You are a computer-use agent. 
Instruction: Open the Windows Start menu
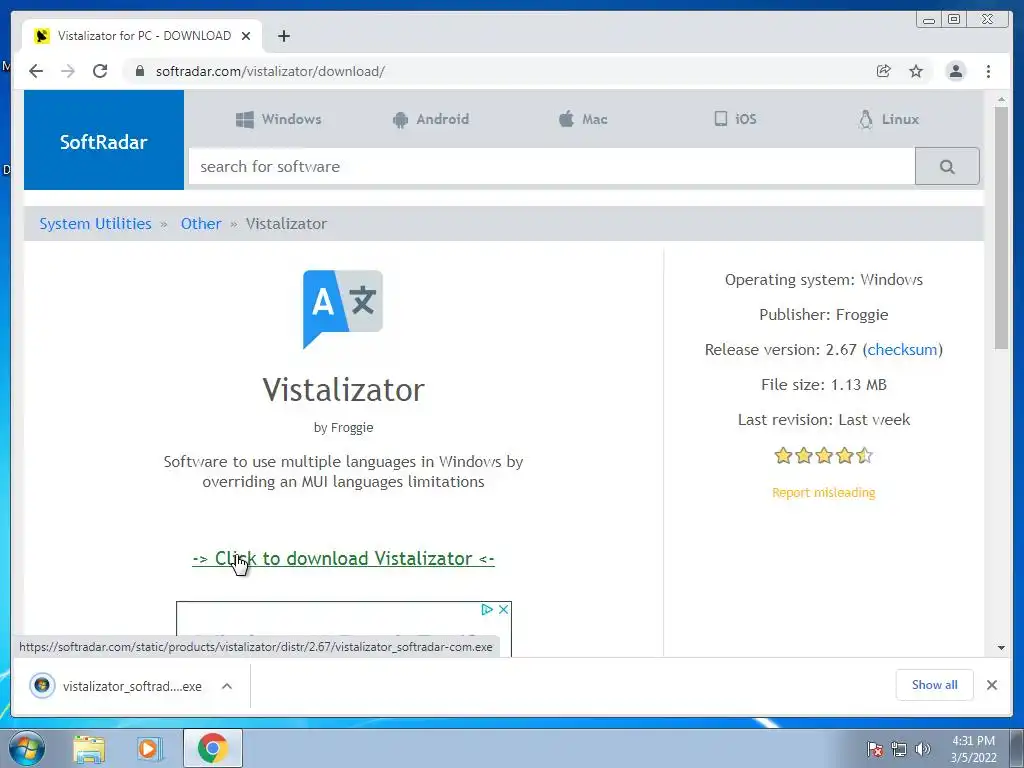coord(27,748)
